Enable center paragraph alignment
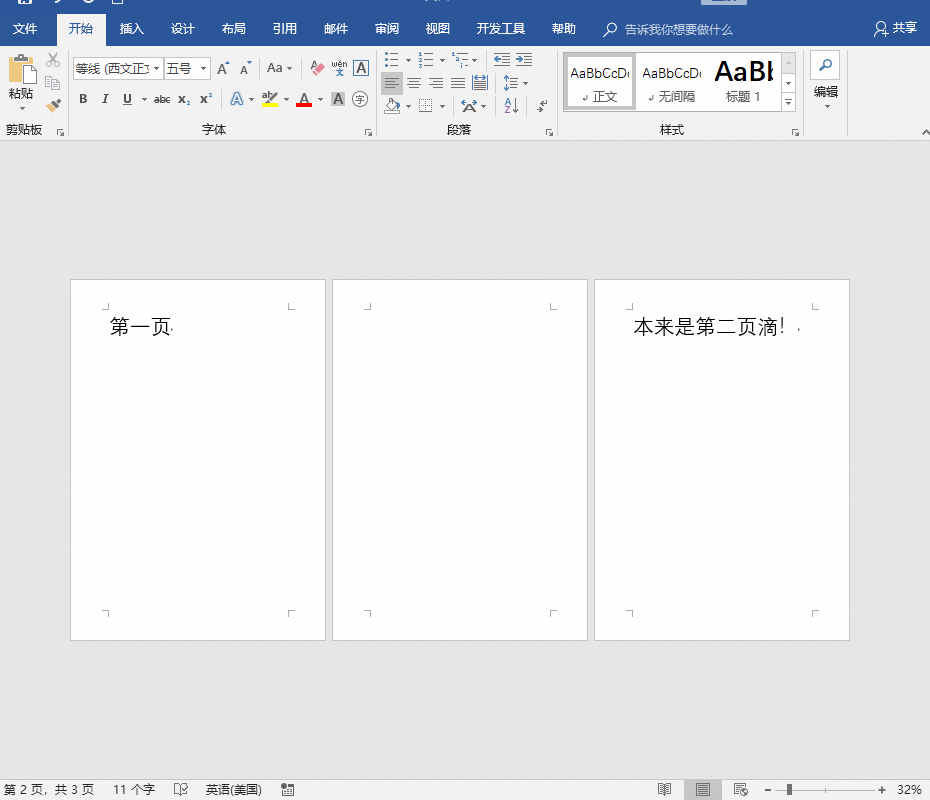This screenshot has height=800, width=930. click(x=414, y=82)
